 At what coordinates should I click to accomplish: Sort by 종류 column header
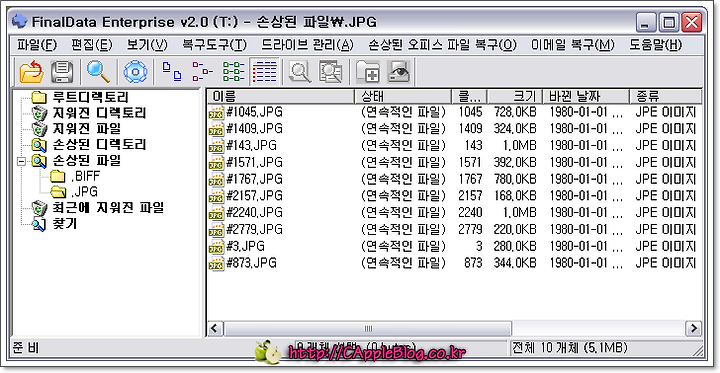(x=665, y=96)
